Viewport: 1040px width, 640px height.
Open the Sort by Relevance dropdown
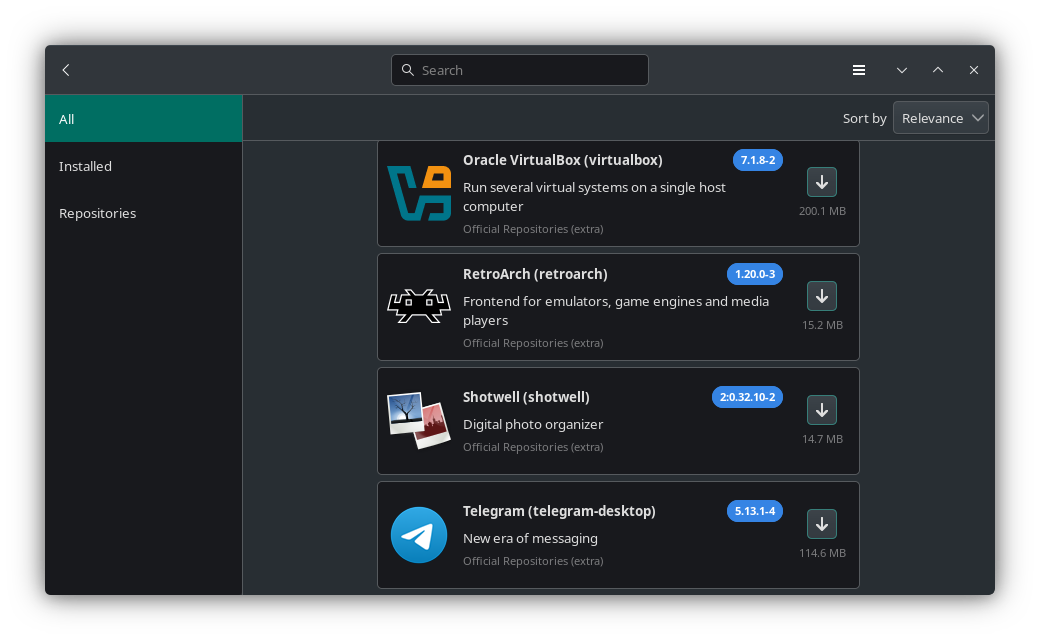940,117
